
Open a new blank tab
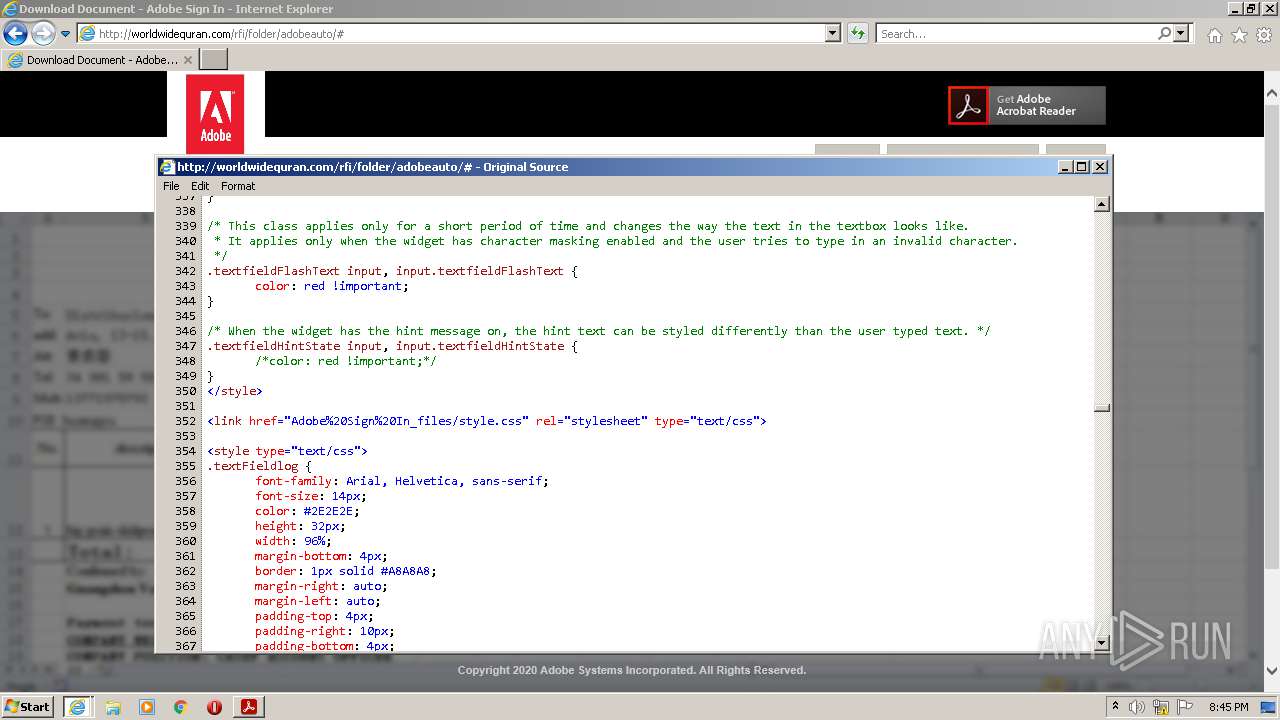[x=214, y=60]
